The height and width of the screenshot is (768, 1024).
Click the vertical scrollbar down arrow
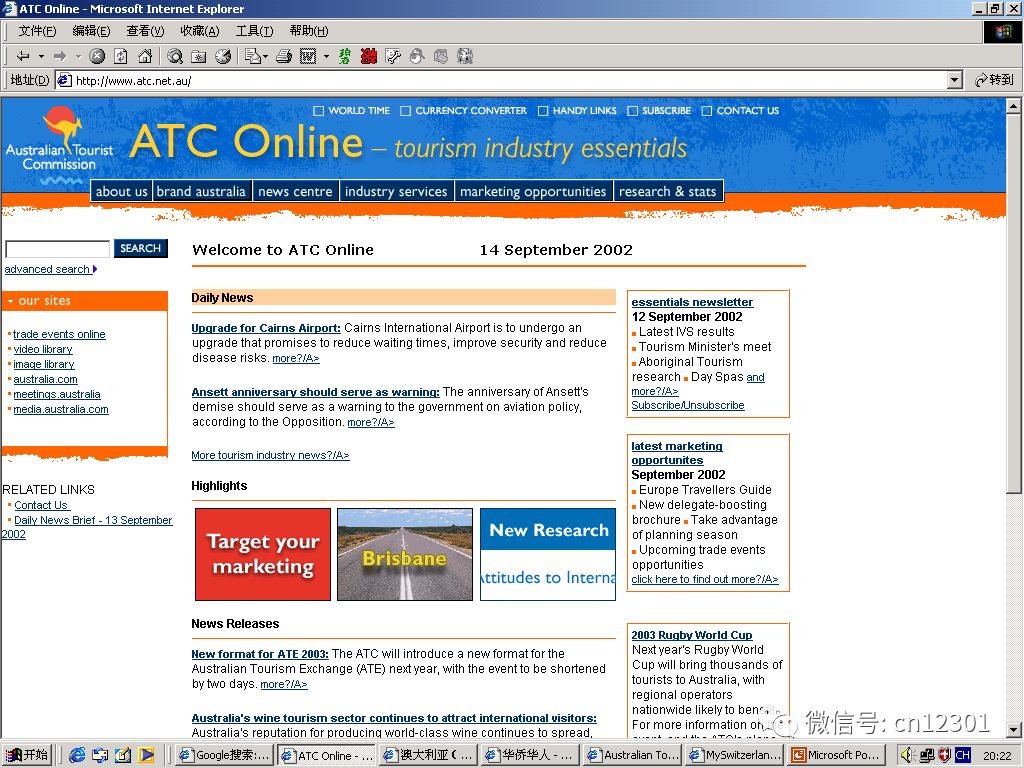[1014, 730]
